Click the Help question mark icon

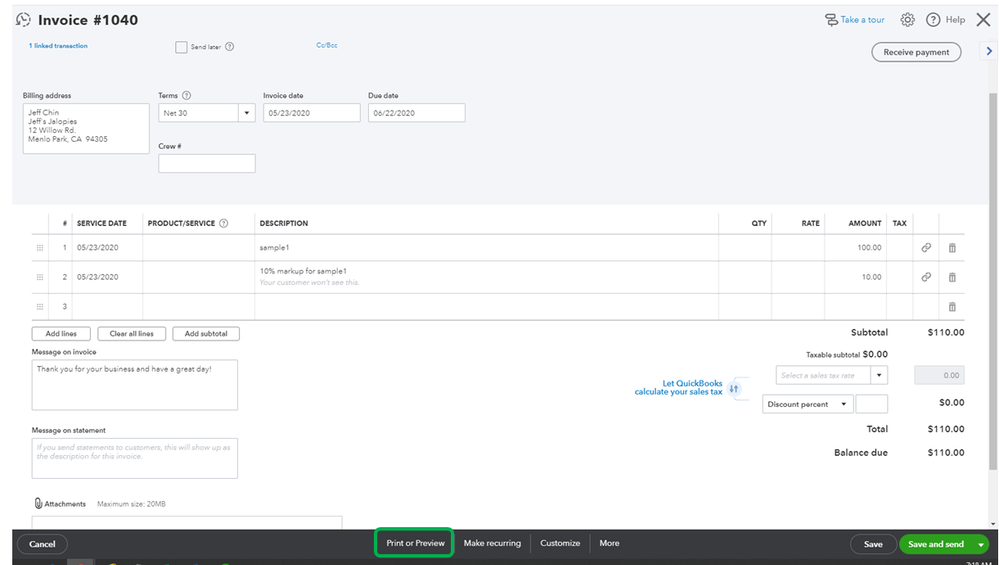(x=933, y=20)
